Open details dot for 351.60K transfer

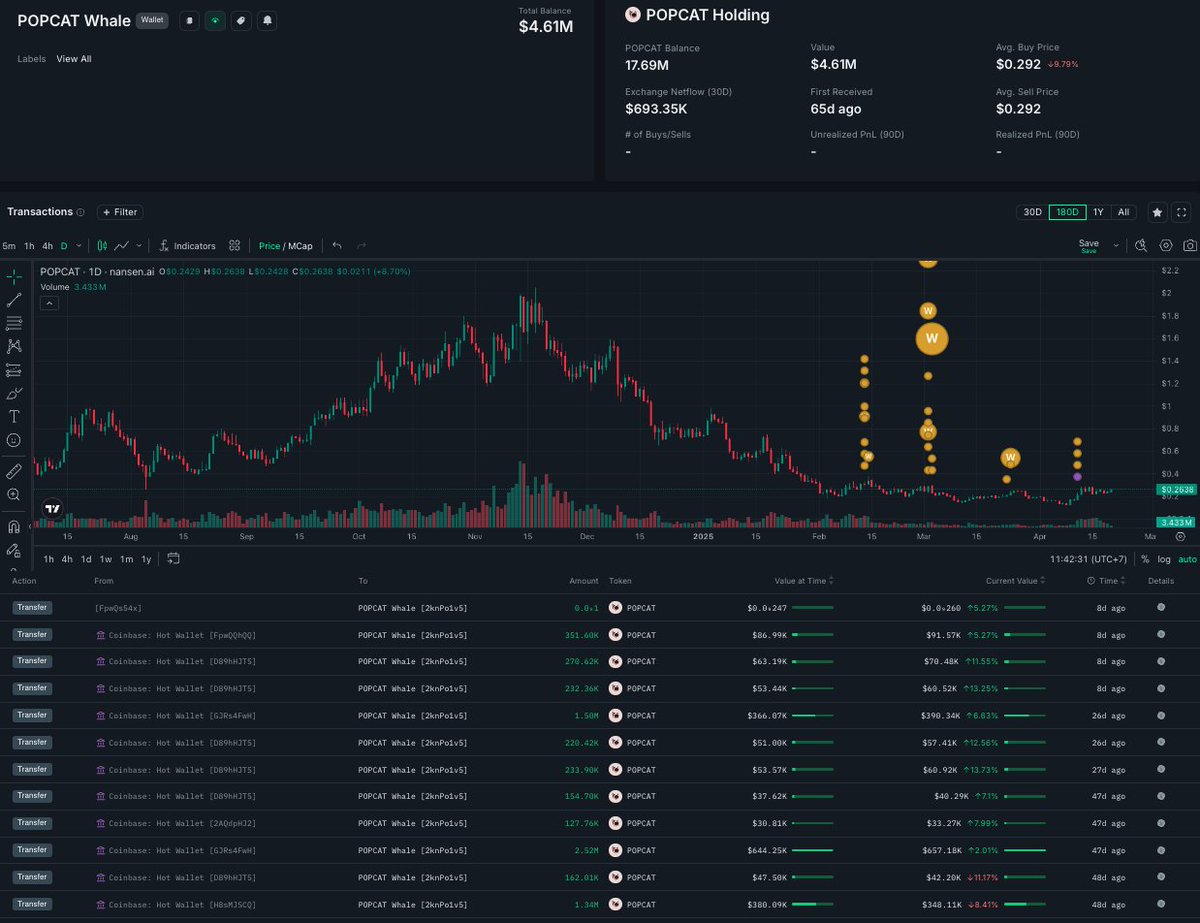click(1161, 634)
